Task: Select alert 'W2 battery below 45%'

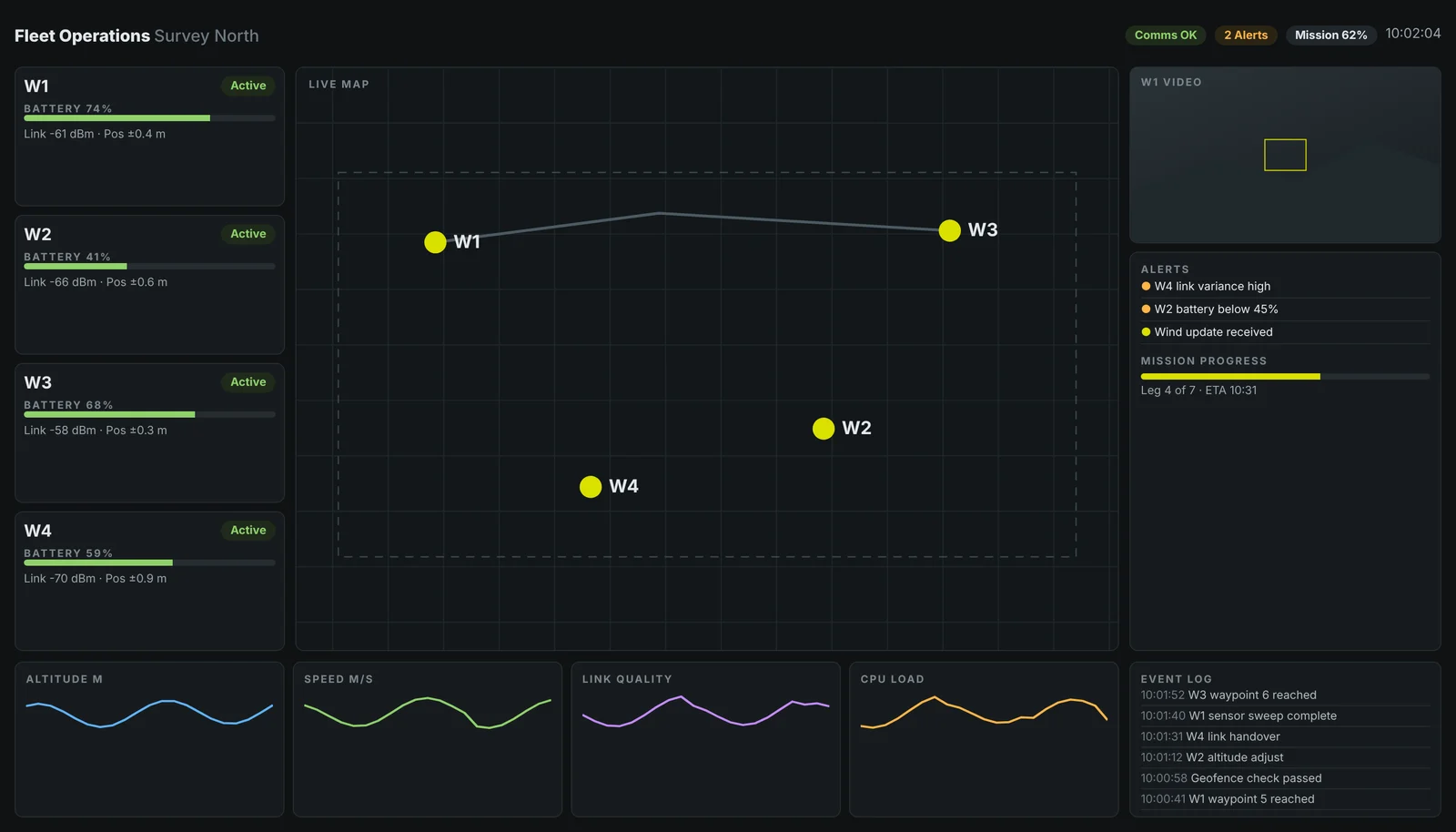Action: tap(1285, 309)
